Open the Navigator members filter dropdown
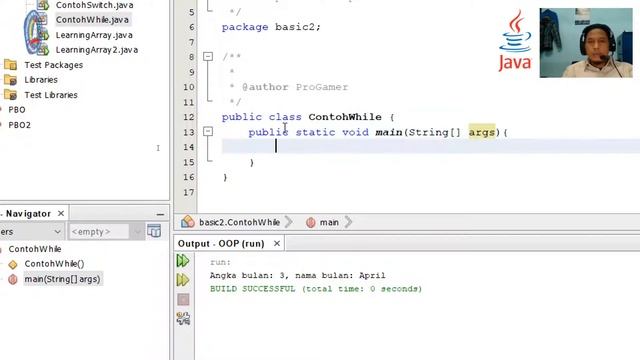640x360 pixels. click(x=32, y=231)
